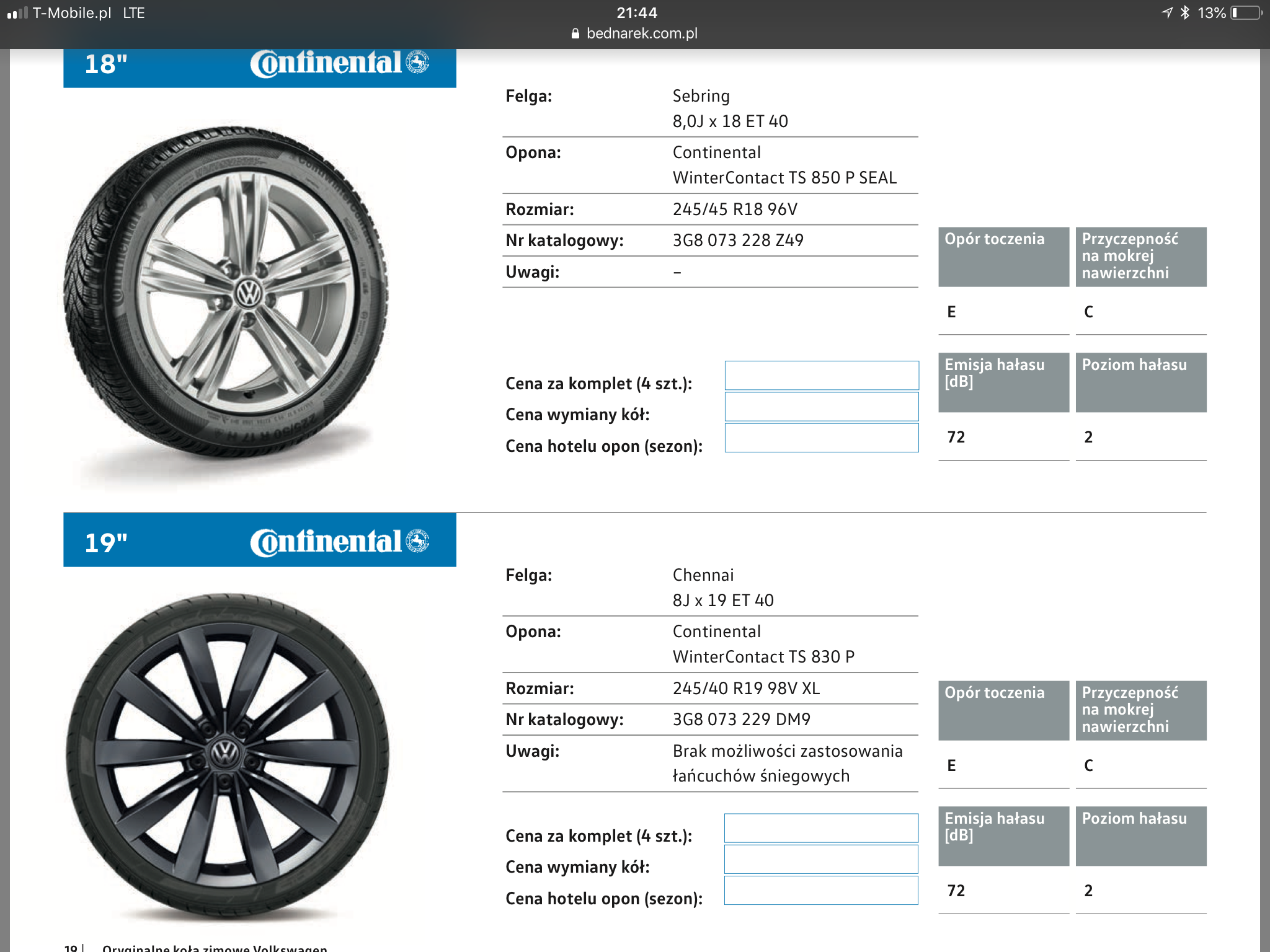Open the bednarek.com.pl address bar

(x=635, y=33)
